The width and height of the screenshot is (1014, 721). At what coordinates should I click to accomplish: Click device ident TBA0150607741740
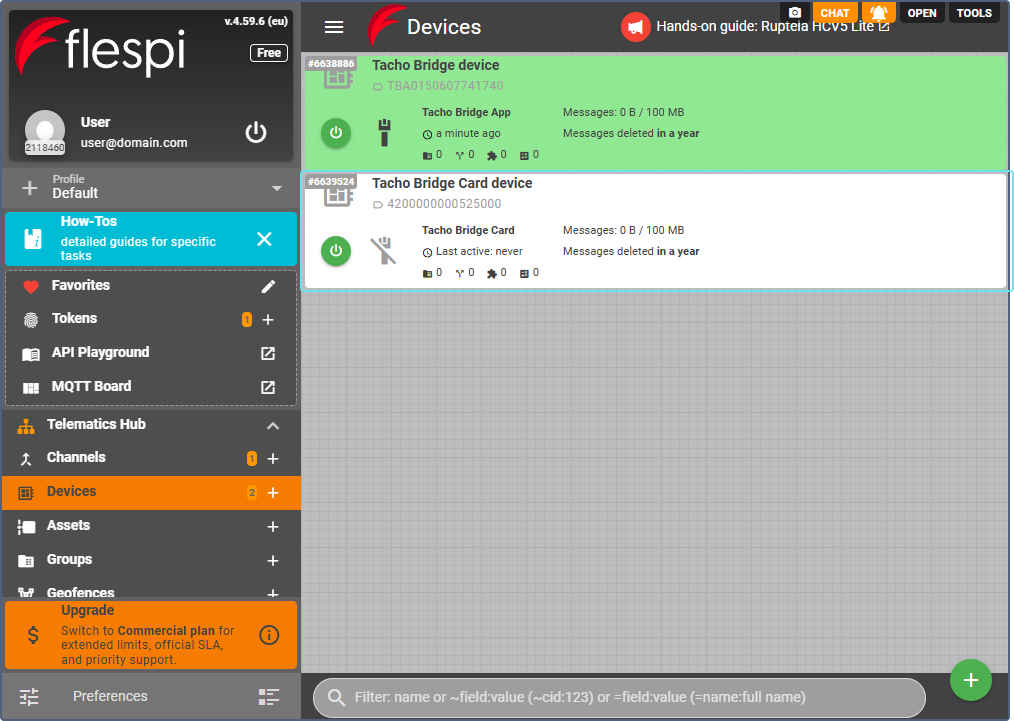pyautogui.click(x=445, y=86)
